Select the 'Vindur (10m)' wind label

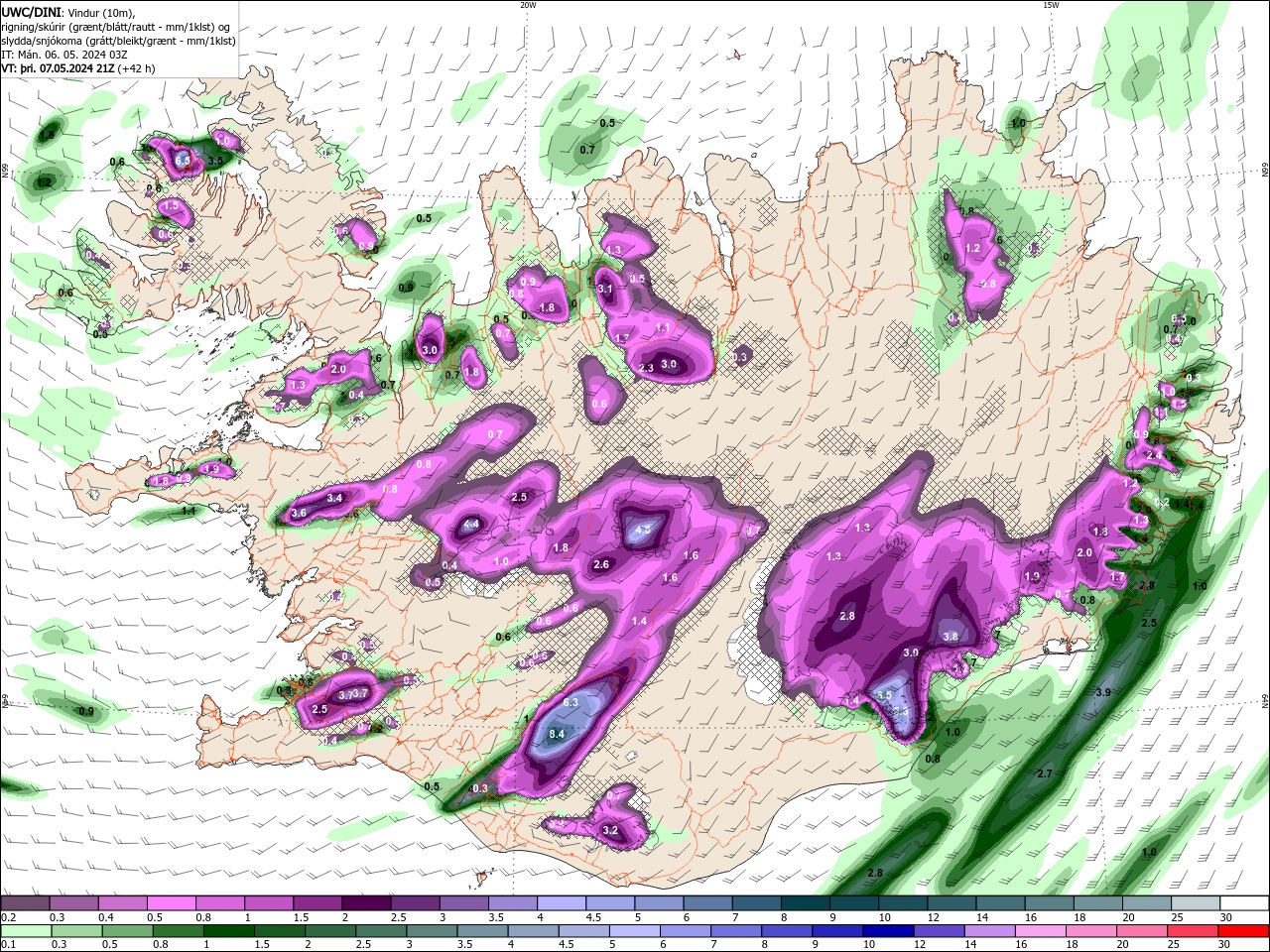pyautogui.click(x=101, y=12)
